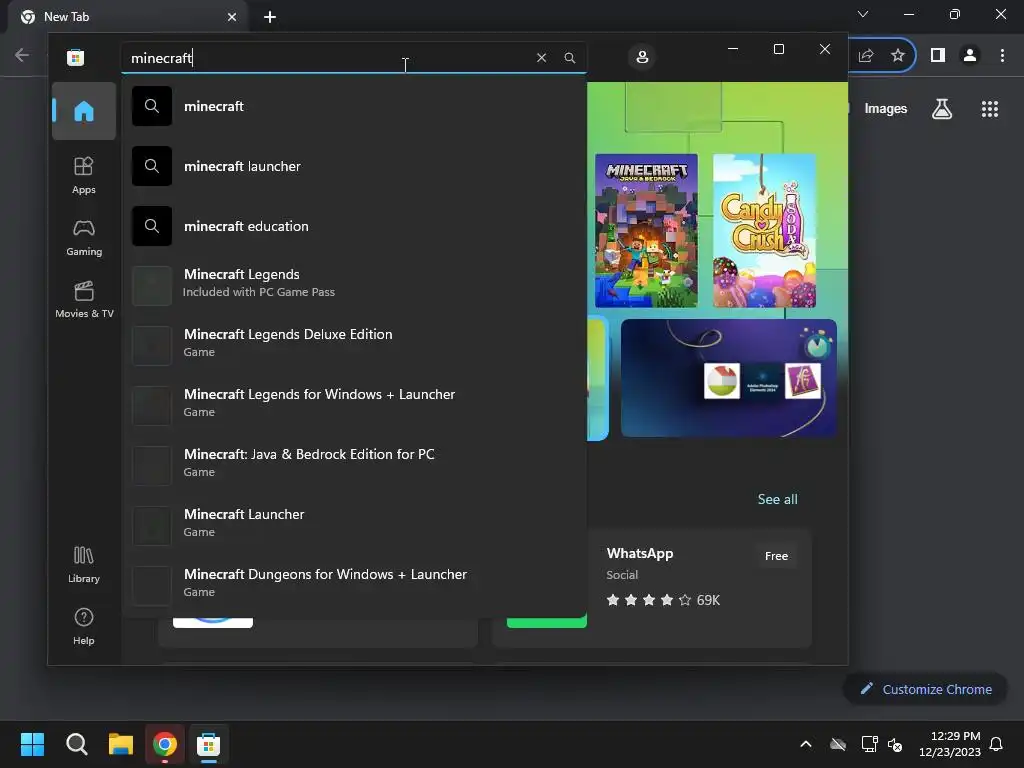Open the taskbar network icon

tap(869, 744)
